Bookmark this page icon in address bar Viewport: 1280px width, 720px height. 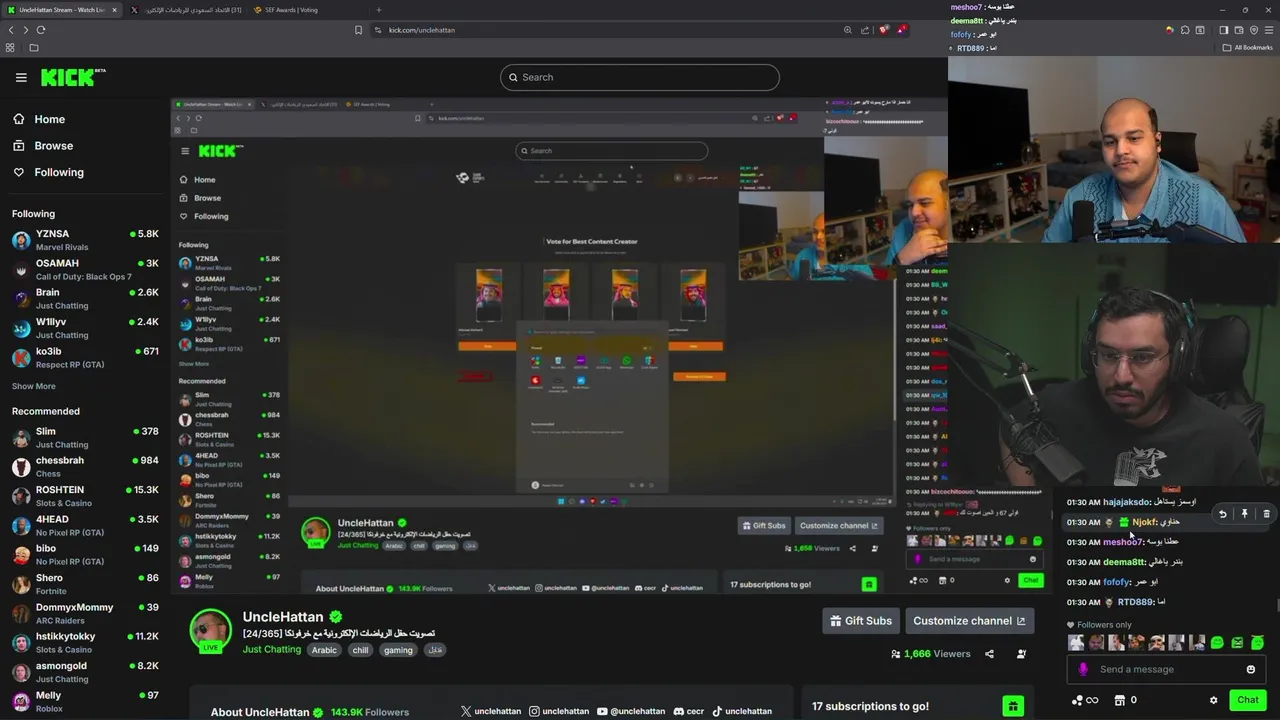(358, 30)
